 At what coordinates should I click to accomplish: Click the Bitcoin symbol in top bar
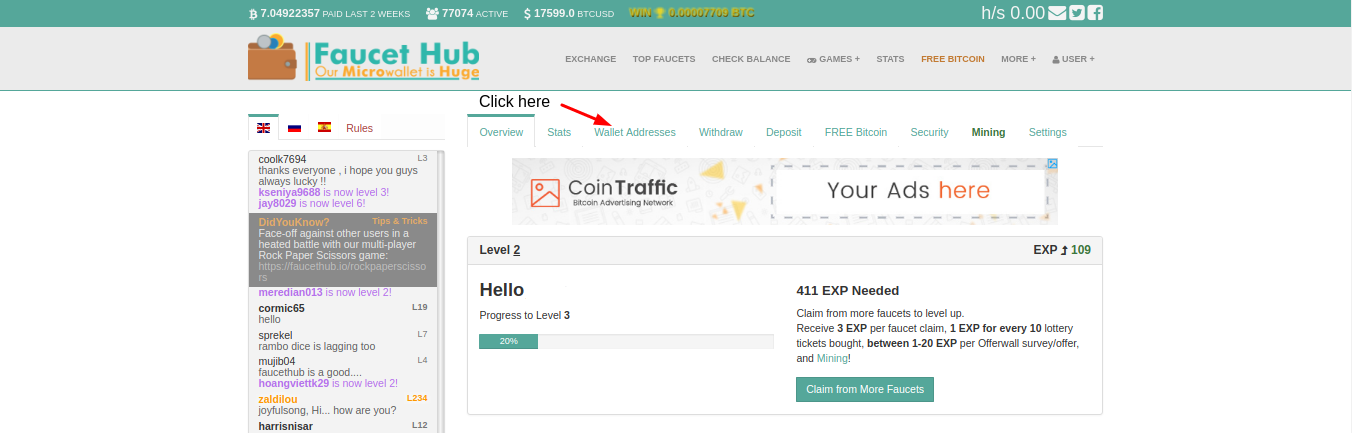pos(253,14)
